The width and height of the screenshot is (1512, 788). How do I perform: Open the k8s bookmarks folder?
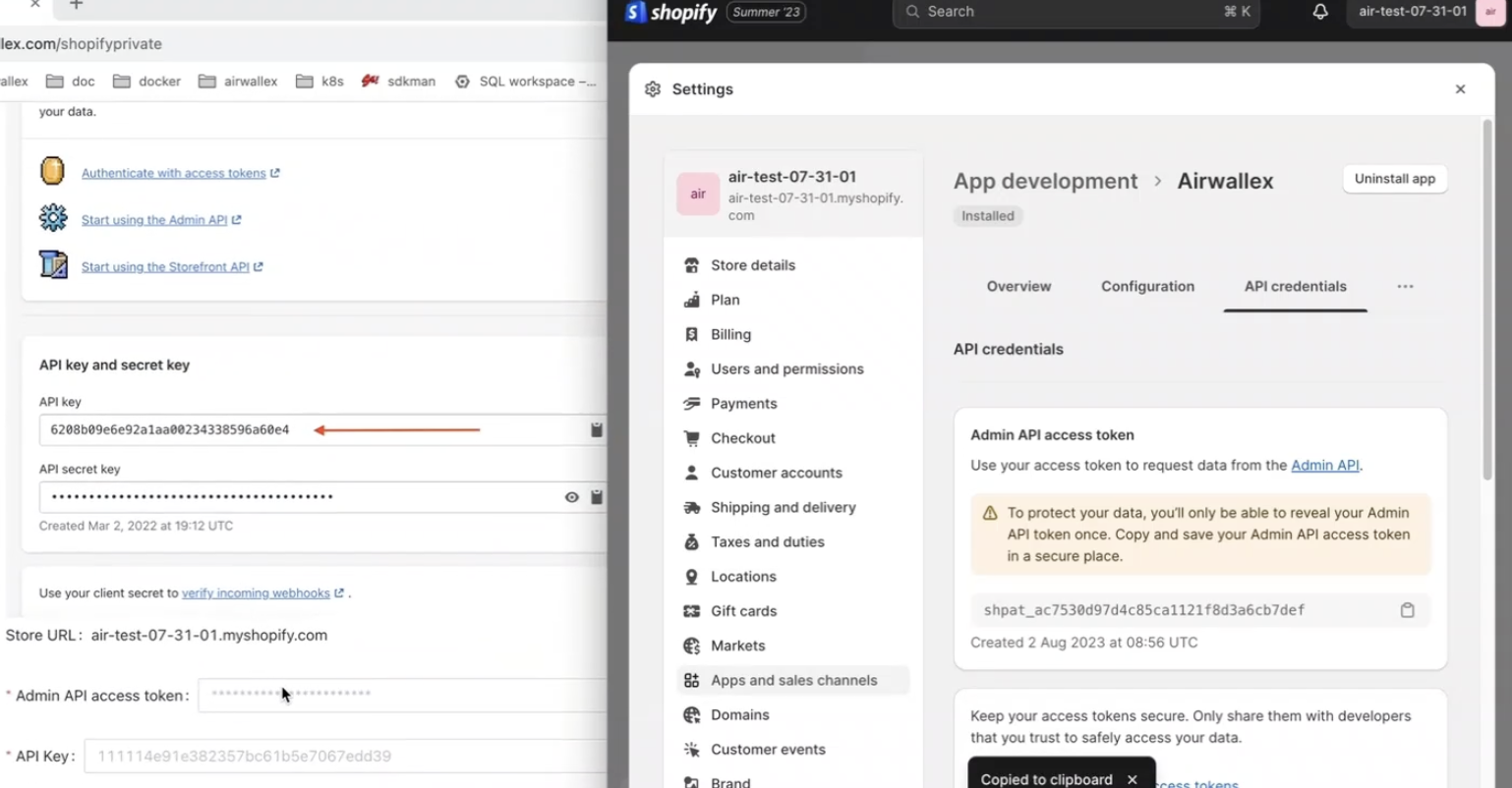point(320,82)
